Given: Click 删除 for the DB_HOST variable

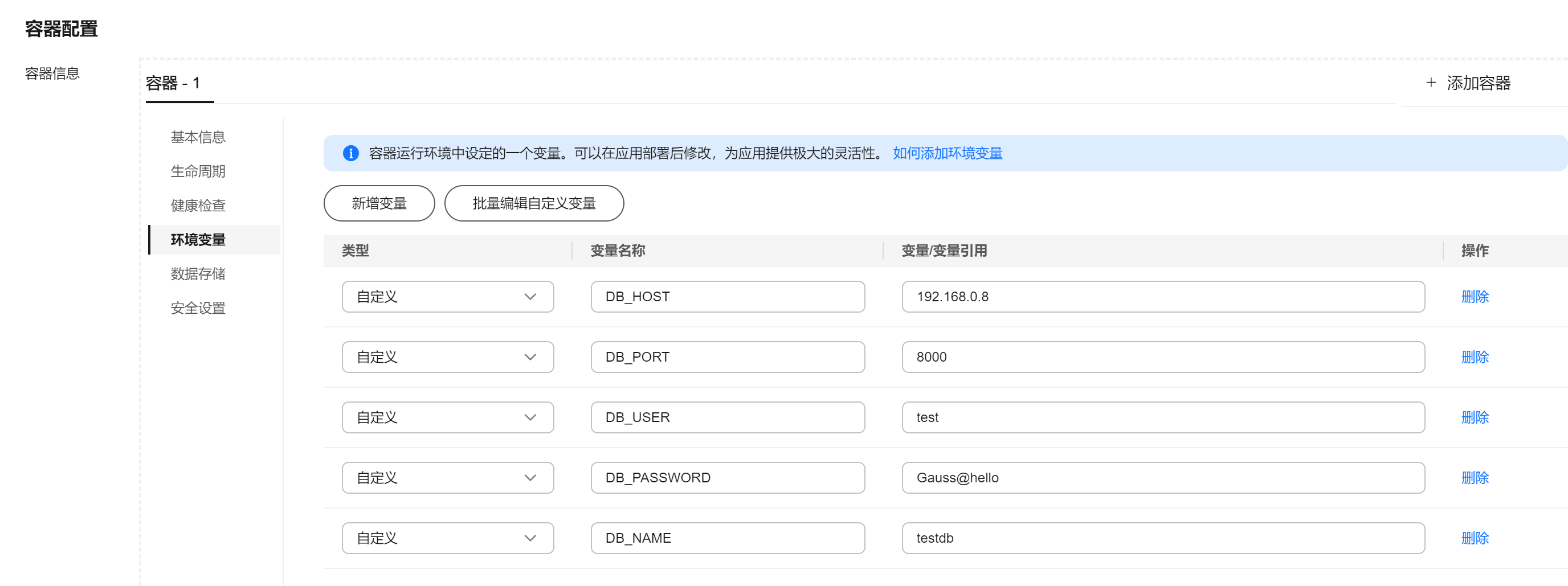Looking at the screenshot, I should [x=1474, y=297].
